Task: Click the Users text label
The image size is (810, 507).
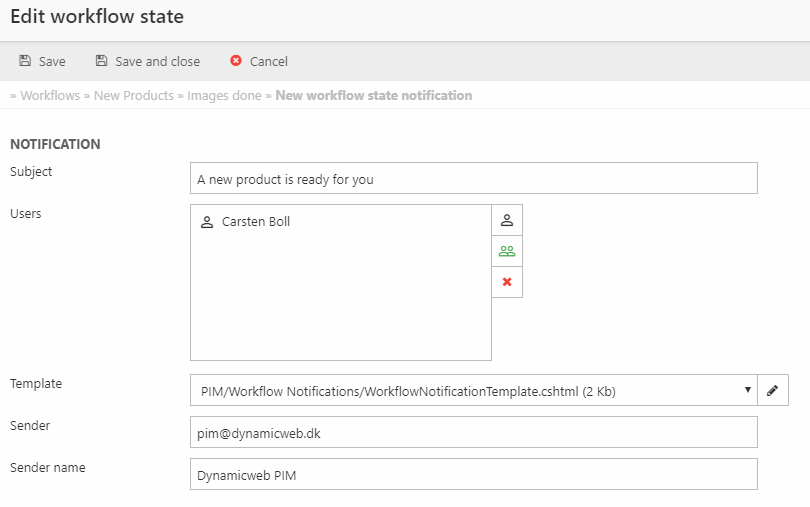Action: [26, 213]
